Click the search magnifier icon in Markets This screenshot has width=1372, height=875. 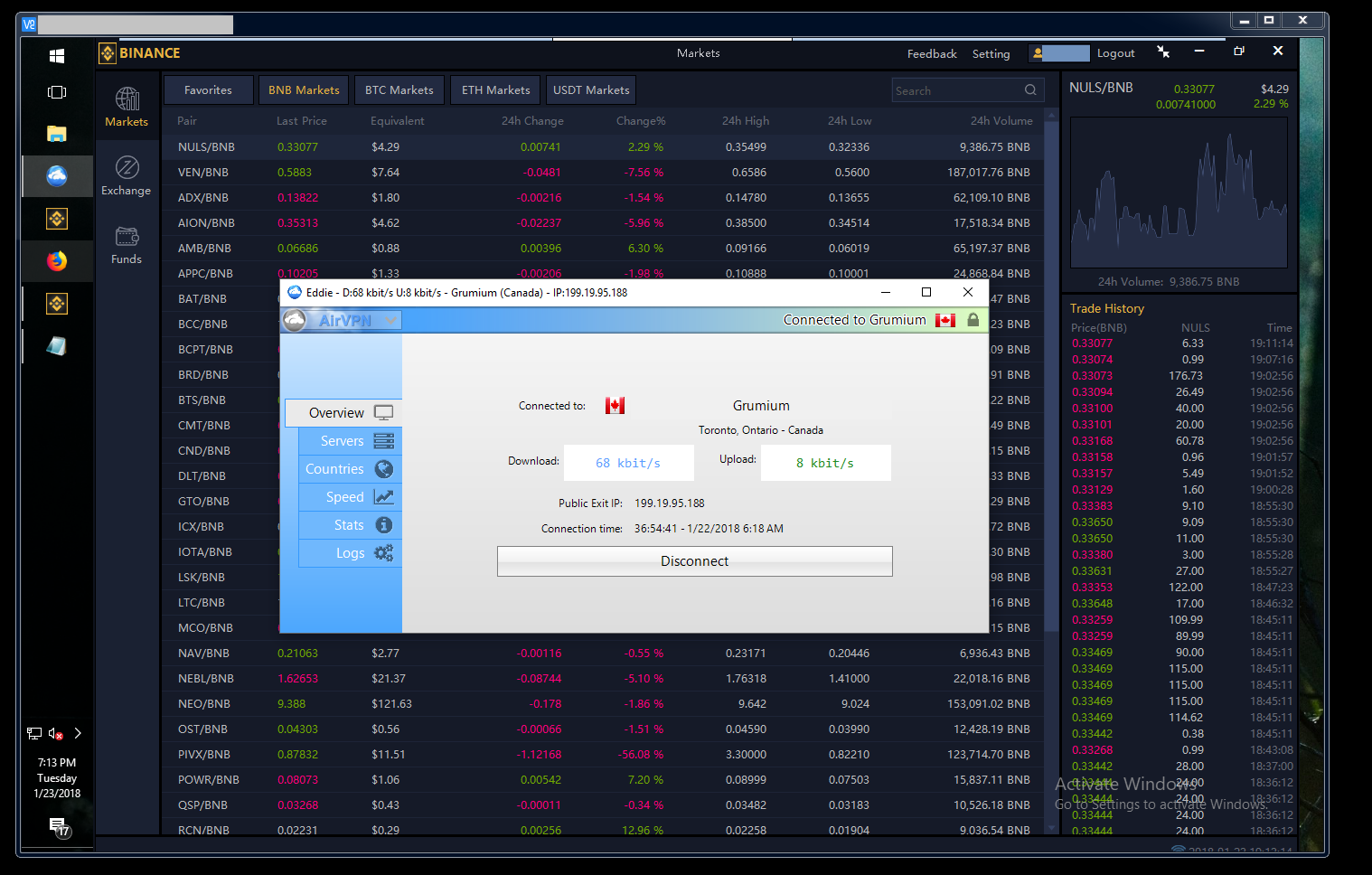click(1030, 90)
